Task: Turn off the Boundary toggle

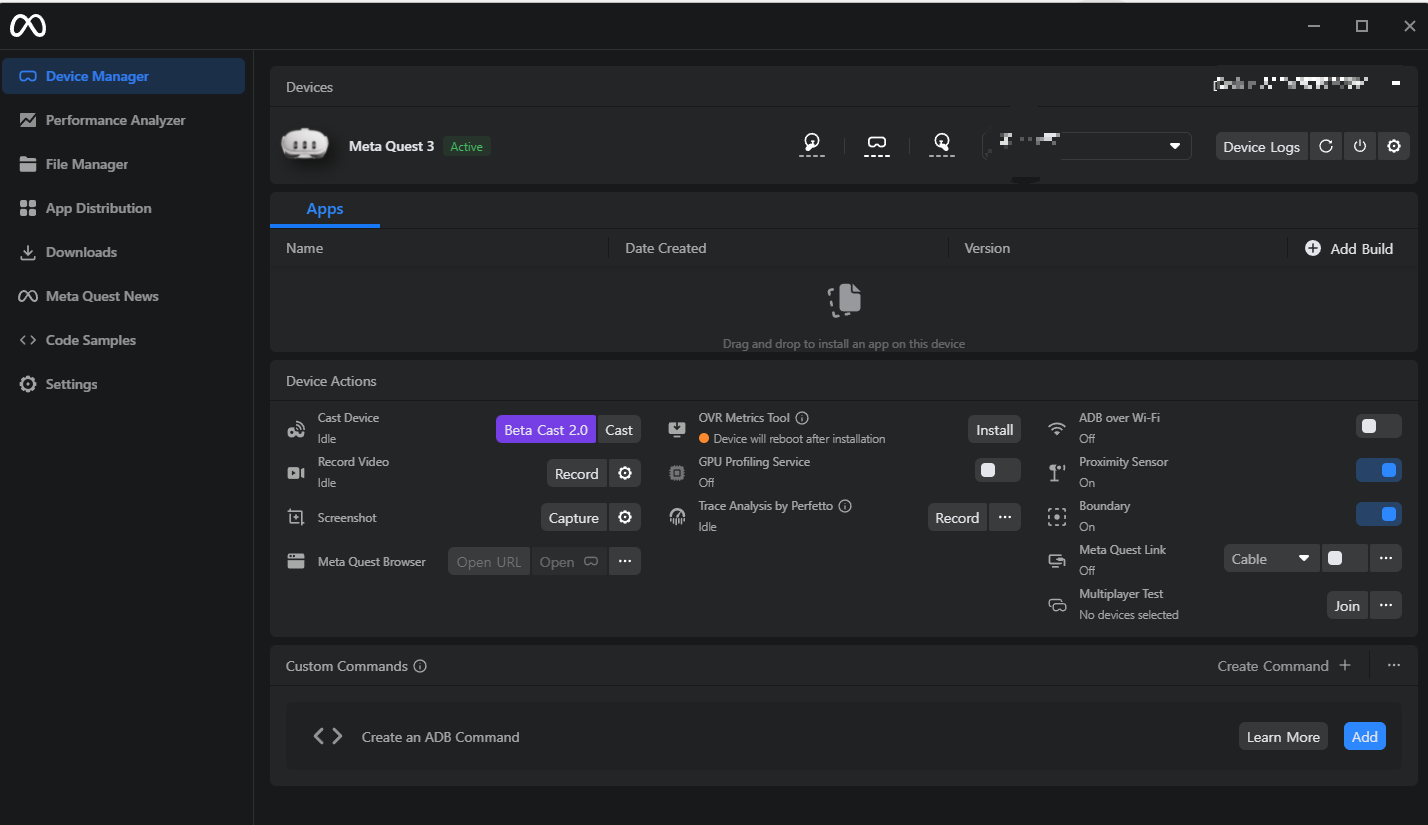Action: [1379, 514]
